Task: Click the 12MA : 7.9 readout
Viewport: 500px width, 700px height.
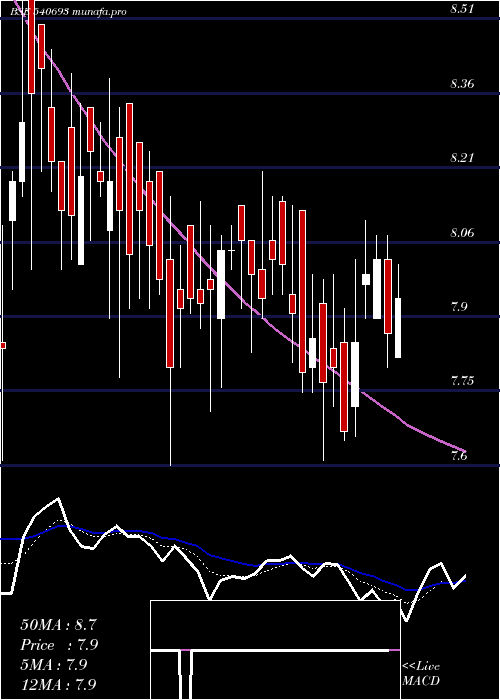Action: tap(58, 684)
